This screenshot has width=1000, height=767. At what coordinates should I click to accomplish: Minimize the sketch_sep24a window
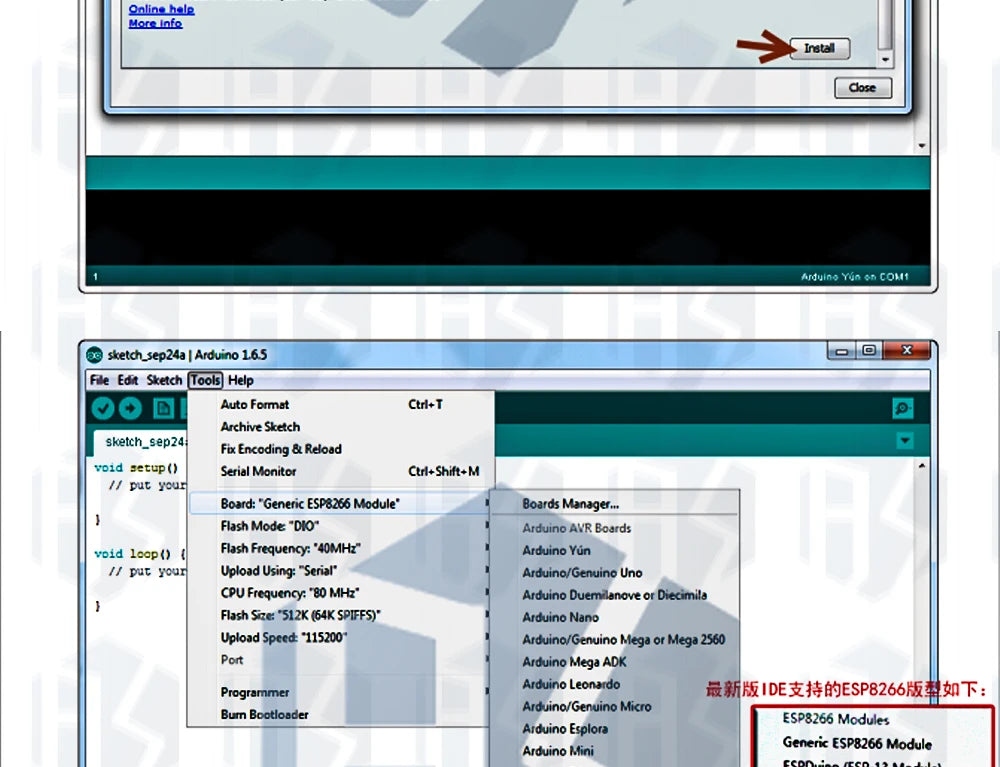tap(842, 351)
